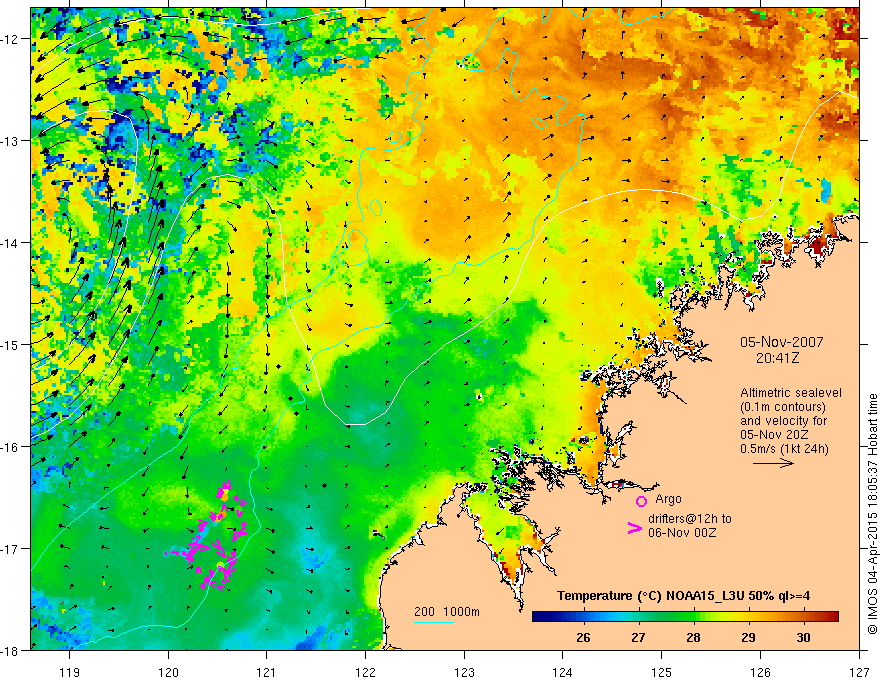Click the latitude axis label -18
Screen dimensions: 880x680
11,651
